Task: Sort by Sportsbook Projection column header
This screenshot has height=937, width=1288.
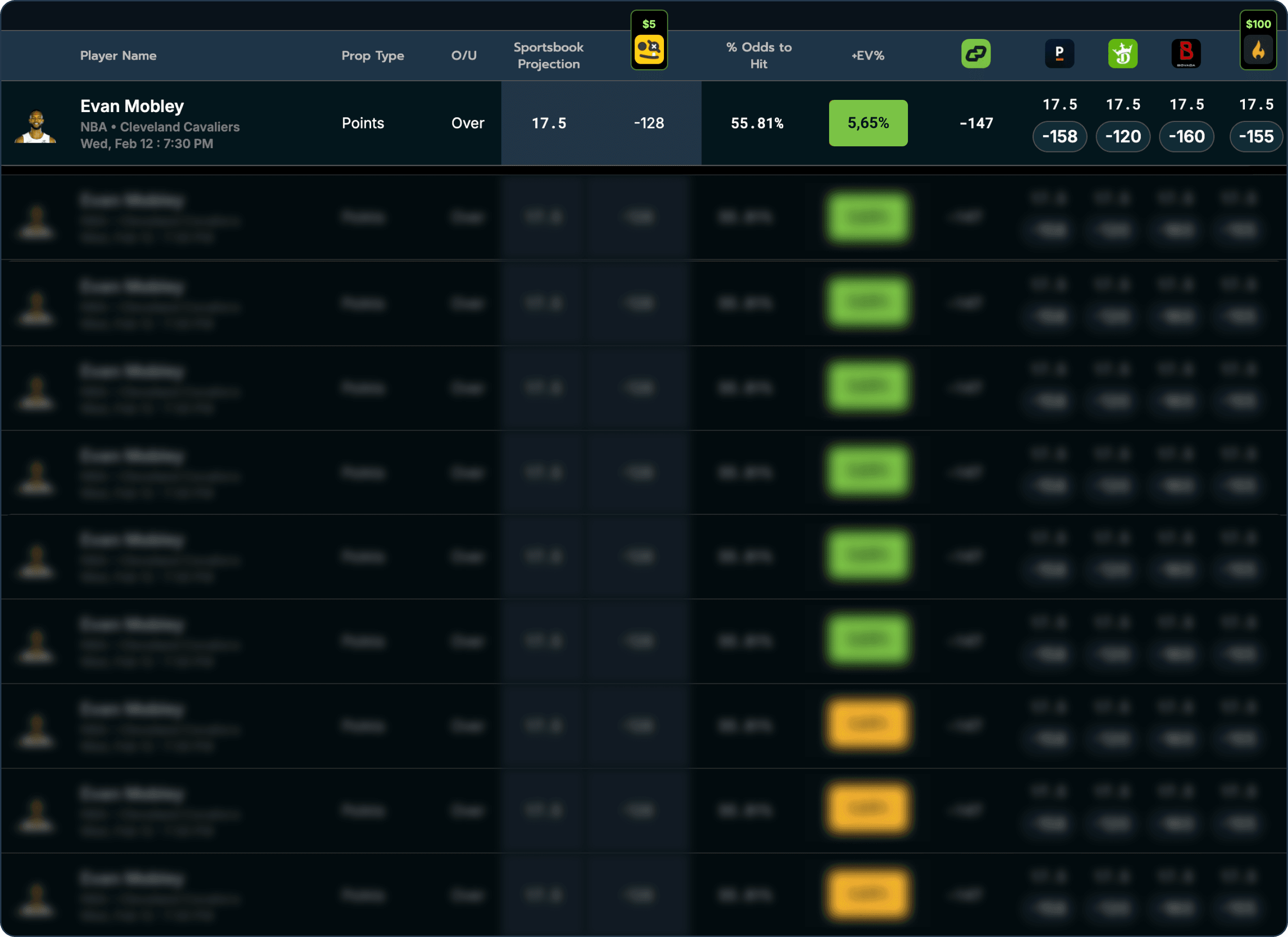Action: 549,56
